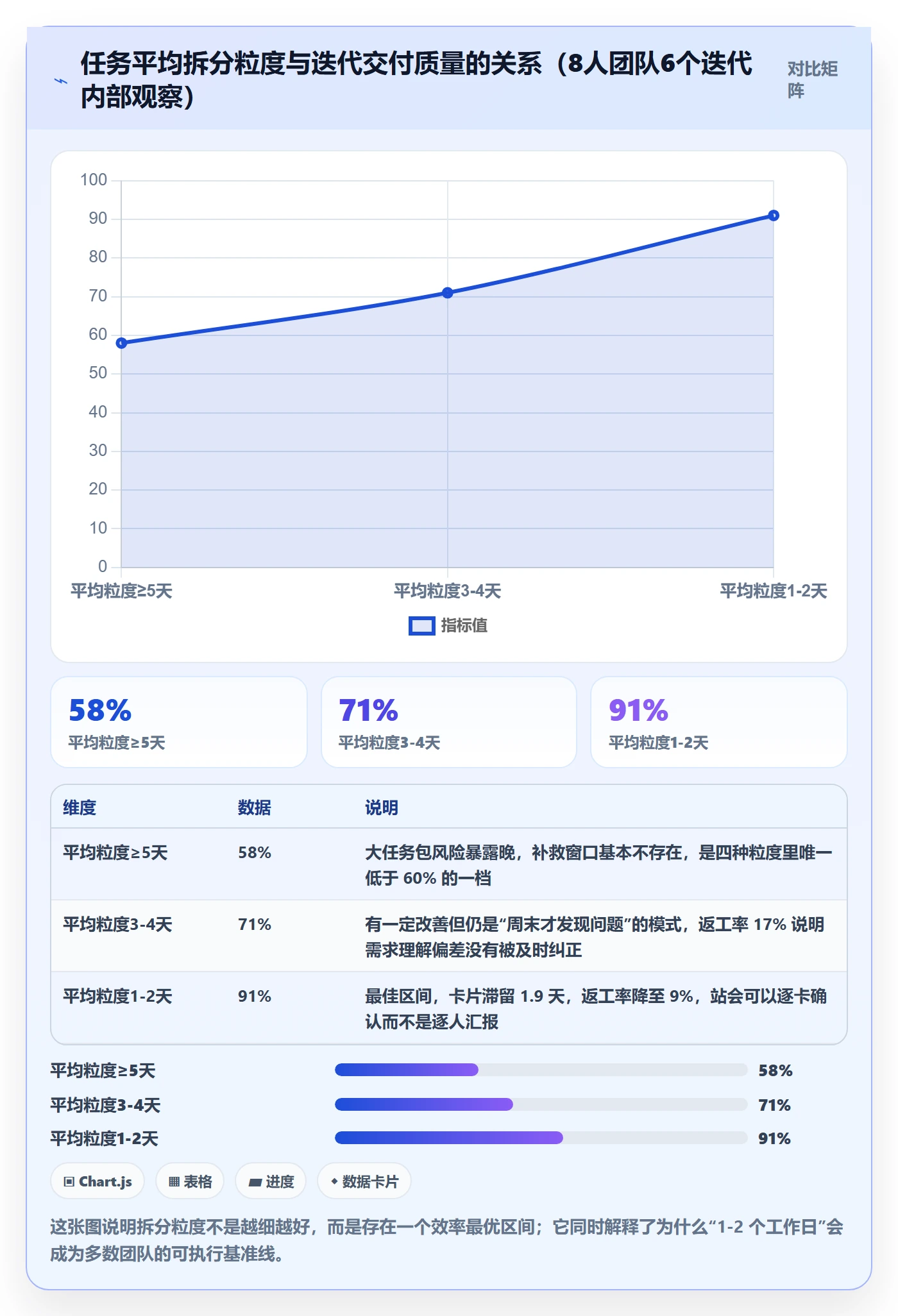Click the 指标值 legend label
Viewport: 898px width, 1316px height.
[464, 625]
